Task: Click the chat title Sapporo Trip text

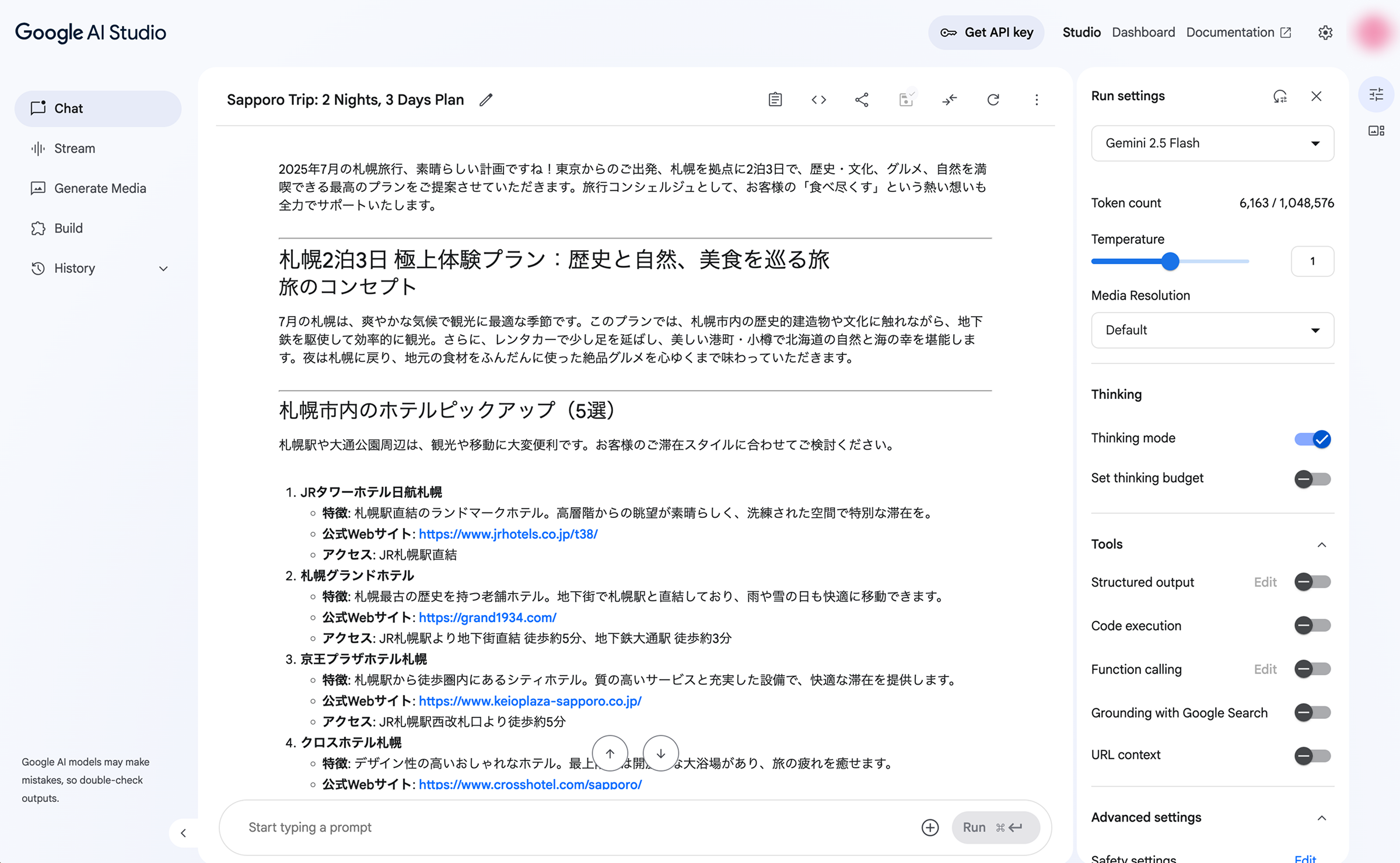Action: pyautogui.click(x=345, y=100)
